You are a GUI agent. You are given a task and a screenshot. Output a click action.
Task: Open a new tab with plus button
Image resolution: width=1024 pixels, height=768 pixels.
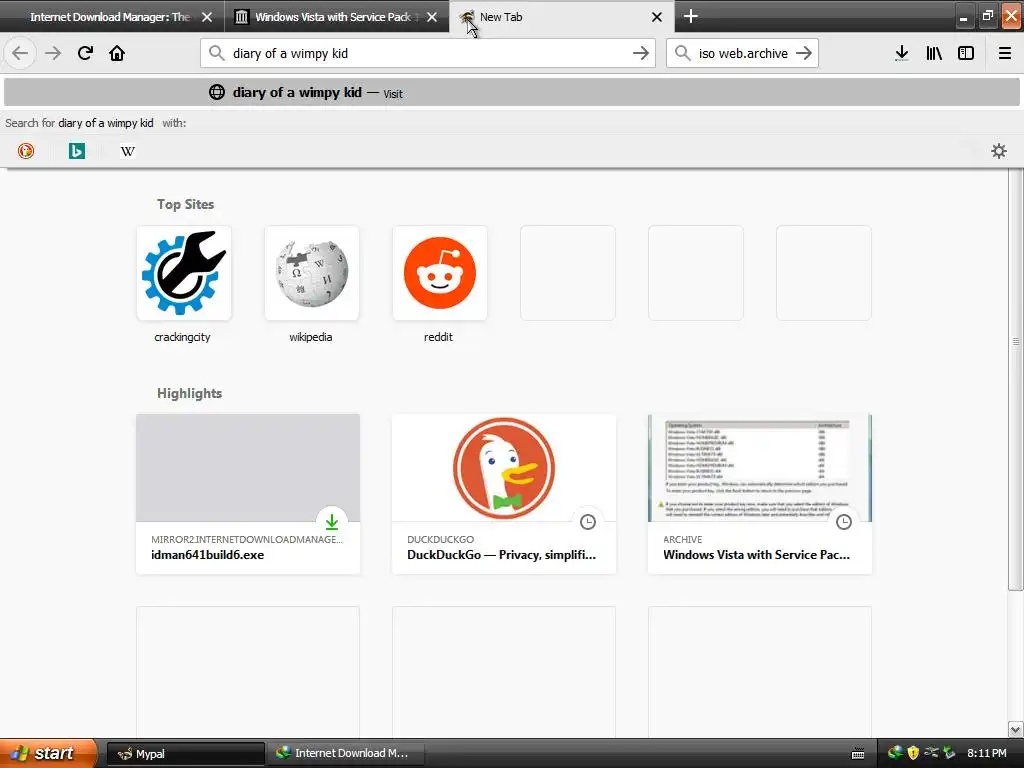point(690,16)
